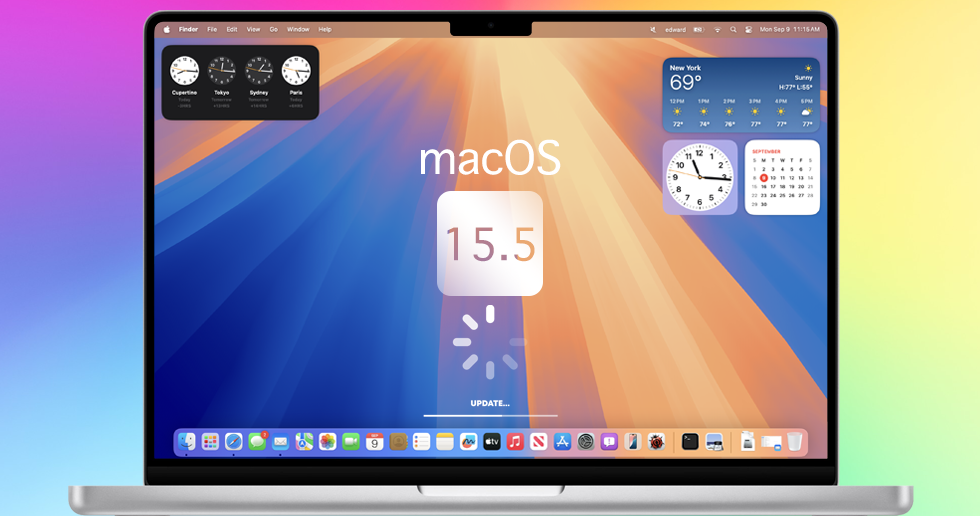Open the View menu
This screenshot has width=980, height=516.
coord(253,29)
